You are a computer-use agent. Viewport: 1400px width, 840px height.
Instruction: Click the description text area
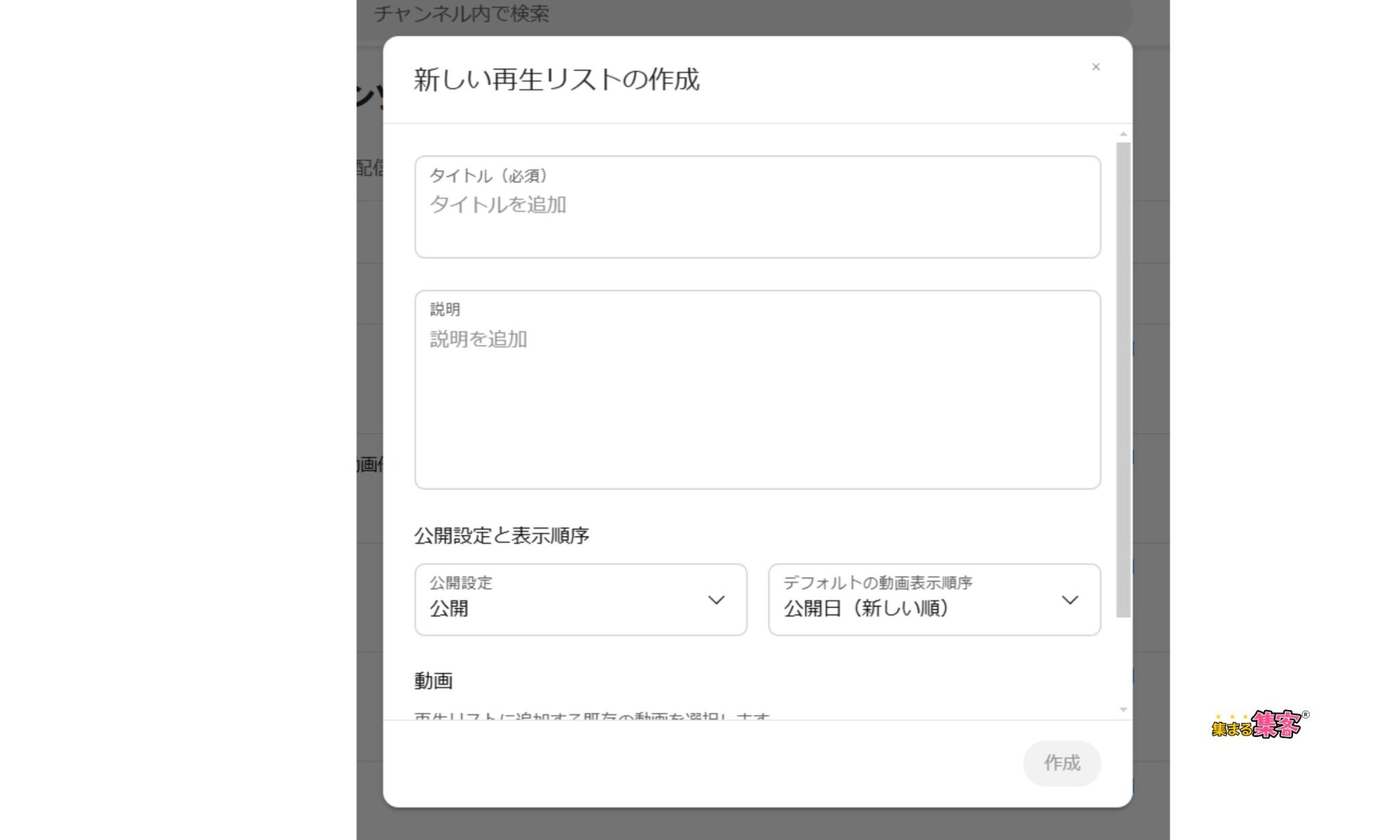click(757, 390)
